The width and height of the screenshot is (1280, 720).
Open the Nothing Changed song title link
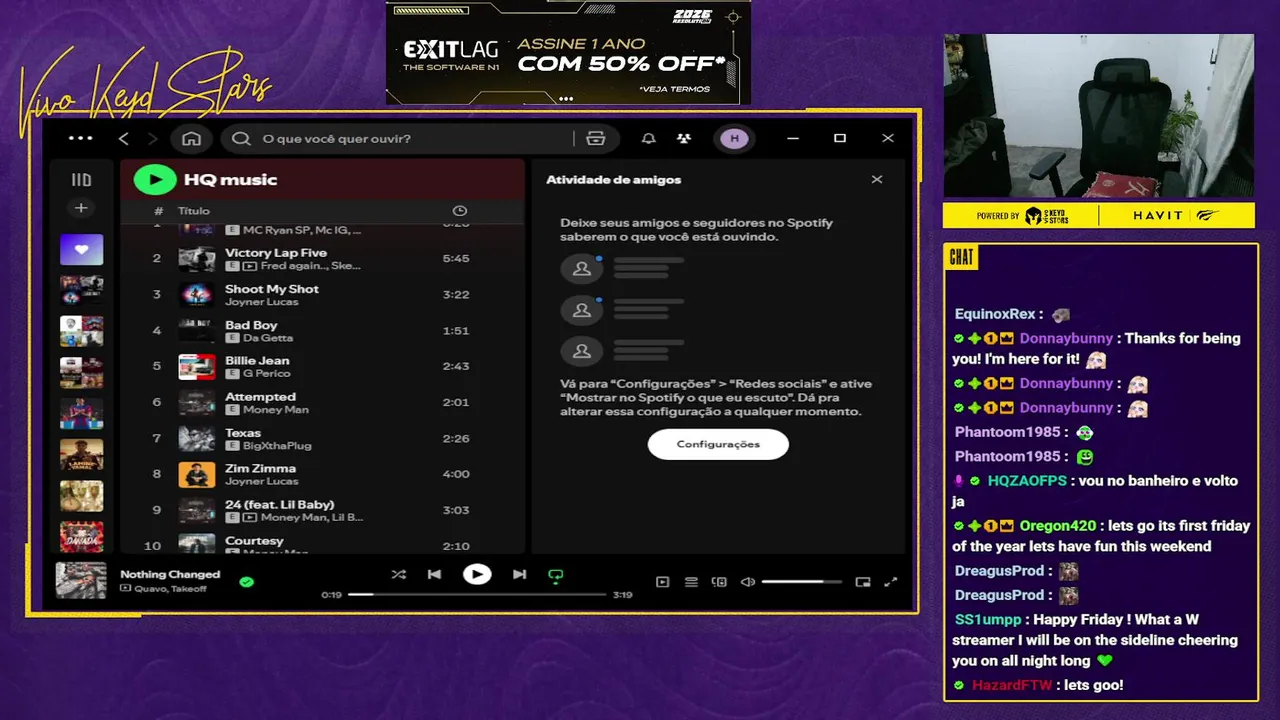point(170,574)
